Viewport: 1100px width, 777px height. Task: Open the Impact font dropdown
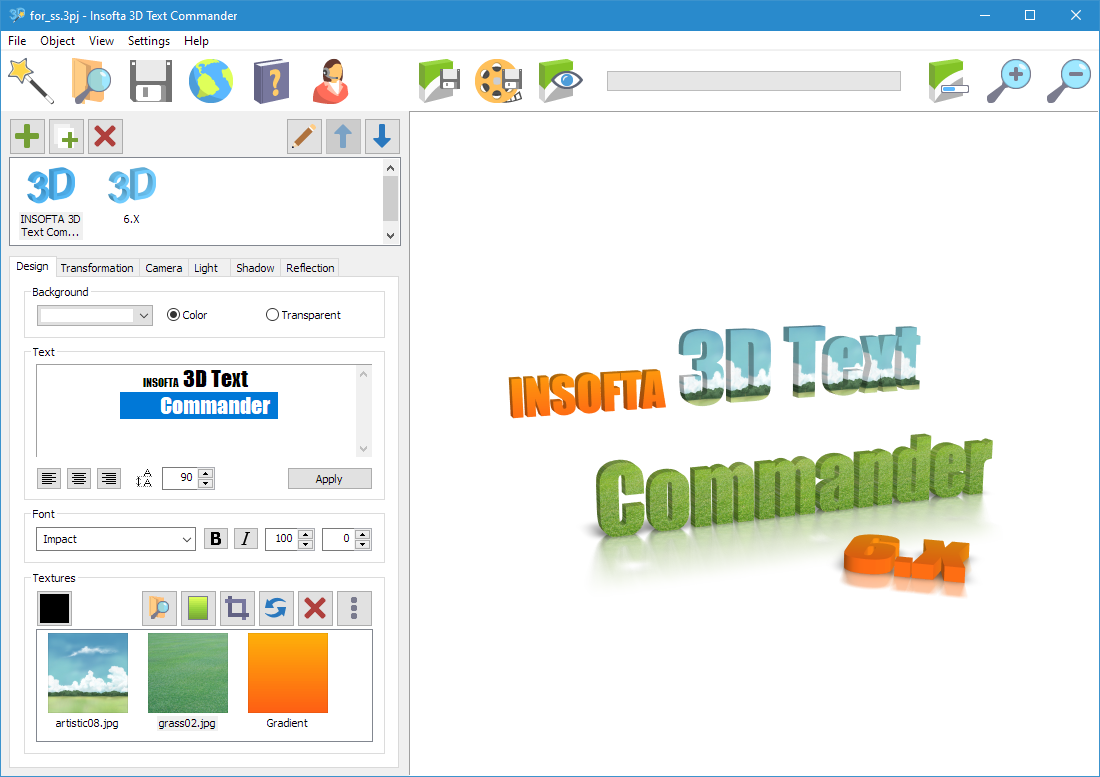pyautogui.click(x=187, y=539)
